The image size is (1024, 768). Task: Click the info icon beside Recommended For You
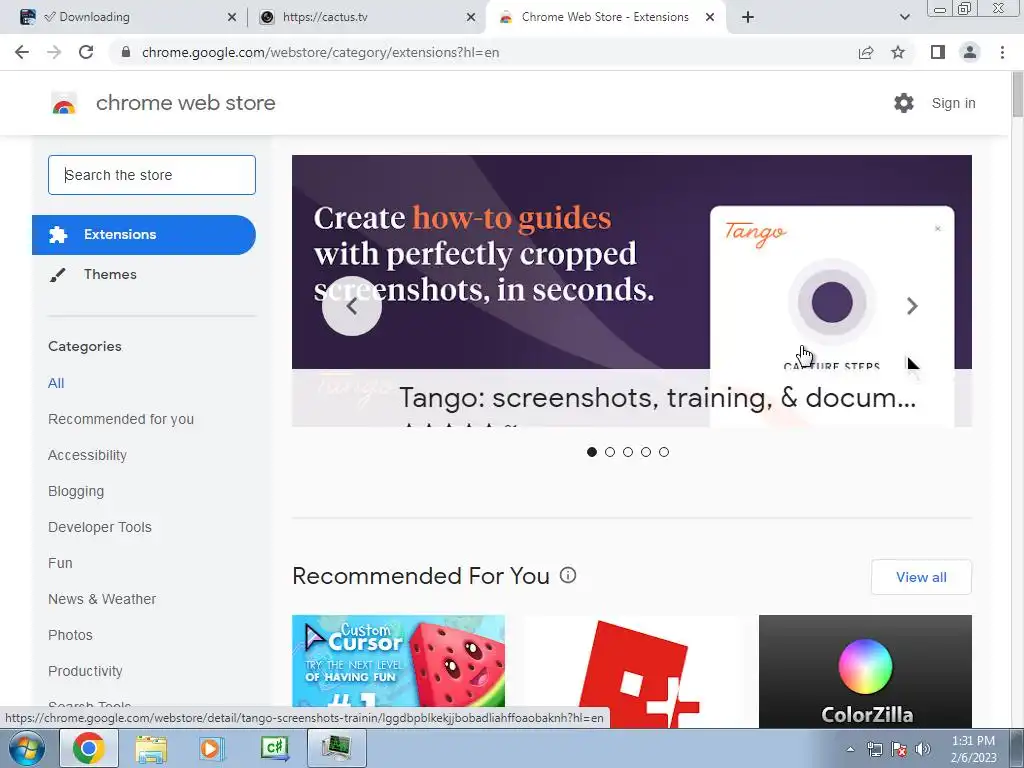point(568,575)
